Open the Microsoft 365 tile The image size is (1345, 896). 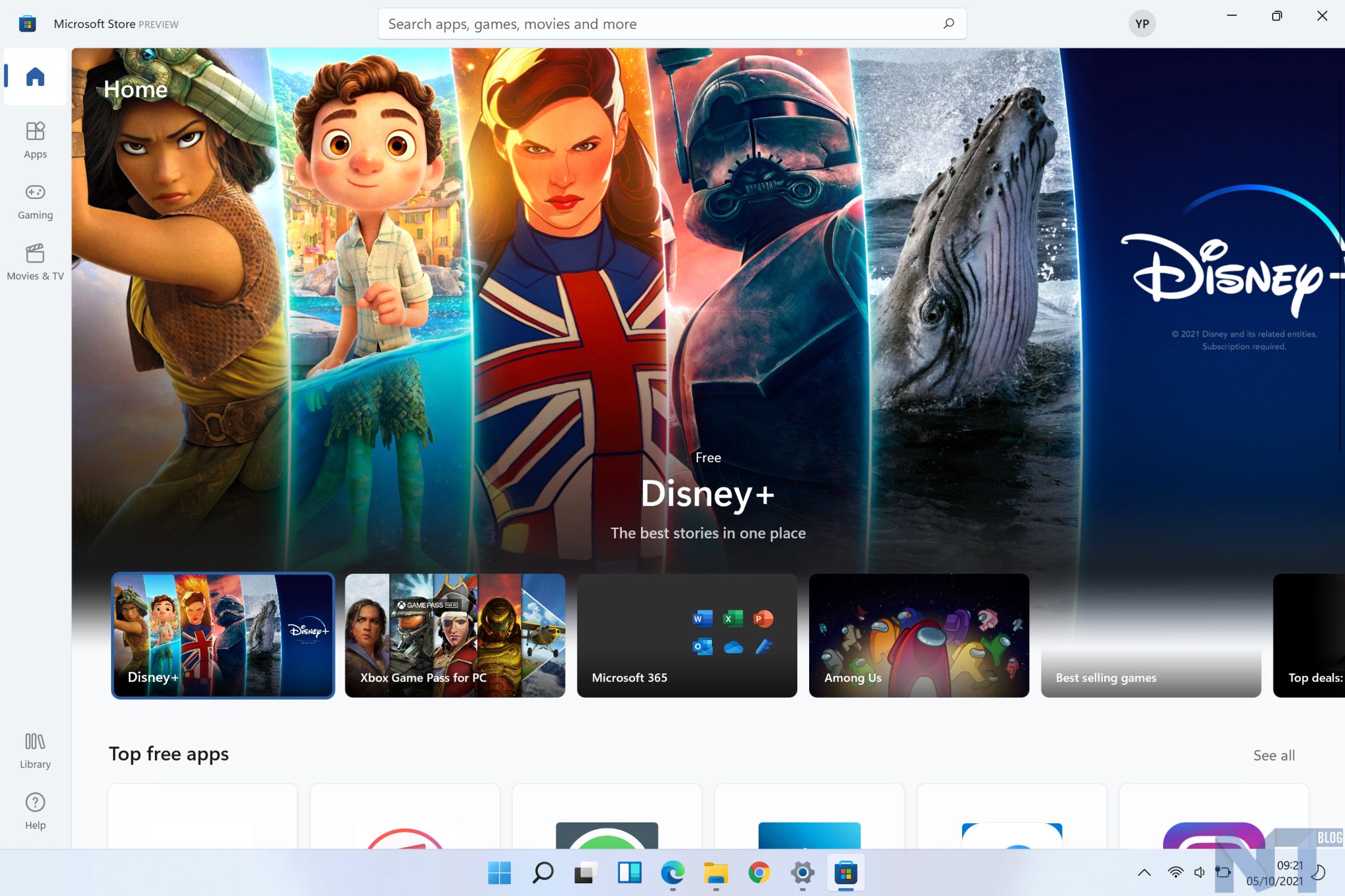point(686,635)
